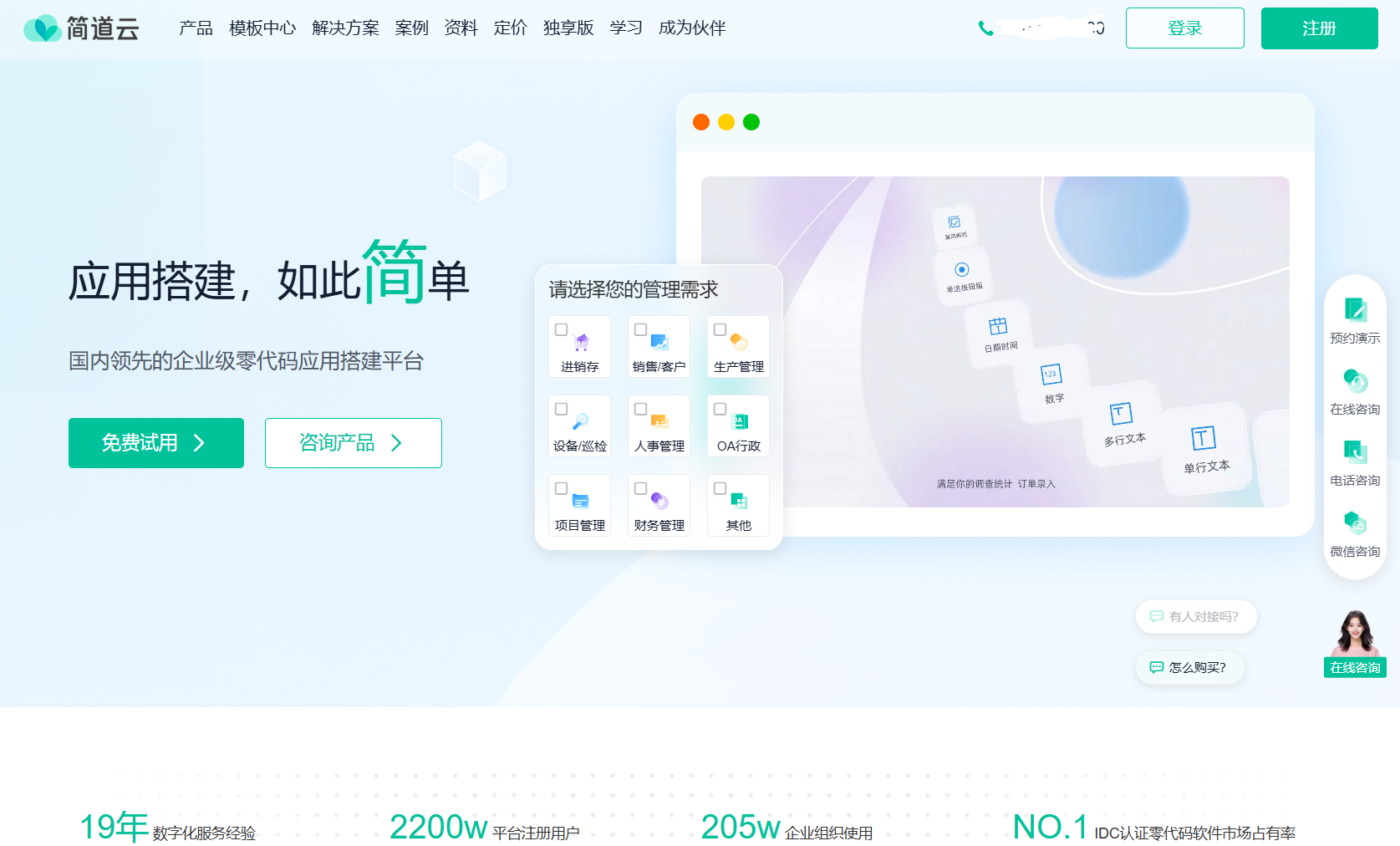The width and height of the screenshot is (1400, 846).
Task: Open the 定价 menu item
Action: (x=510, y=28)
